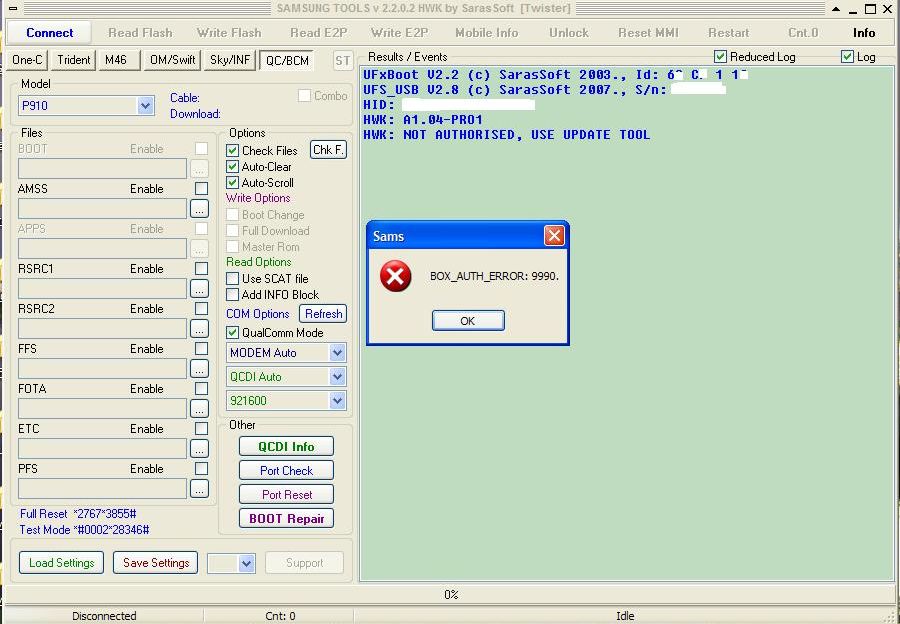Image resolution: width=900 pixels, height=624 pixels.
Task: Open the 921600 baud rate dropdown
Action: click(337, 401)
